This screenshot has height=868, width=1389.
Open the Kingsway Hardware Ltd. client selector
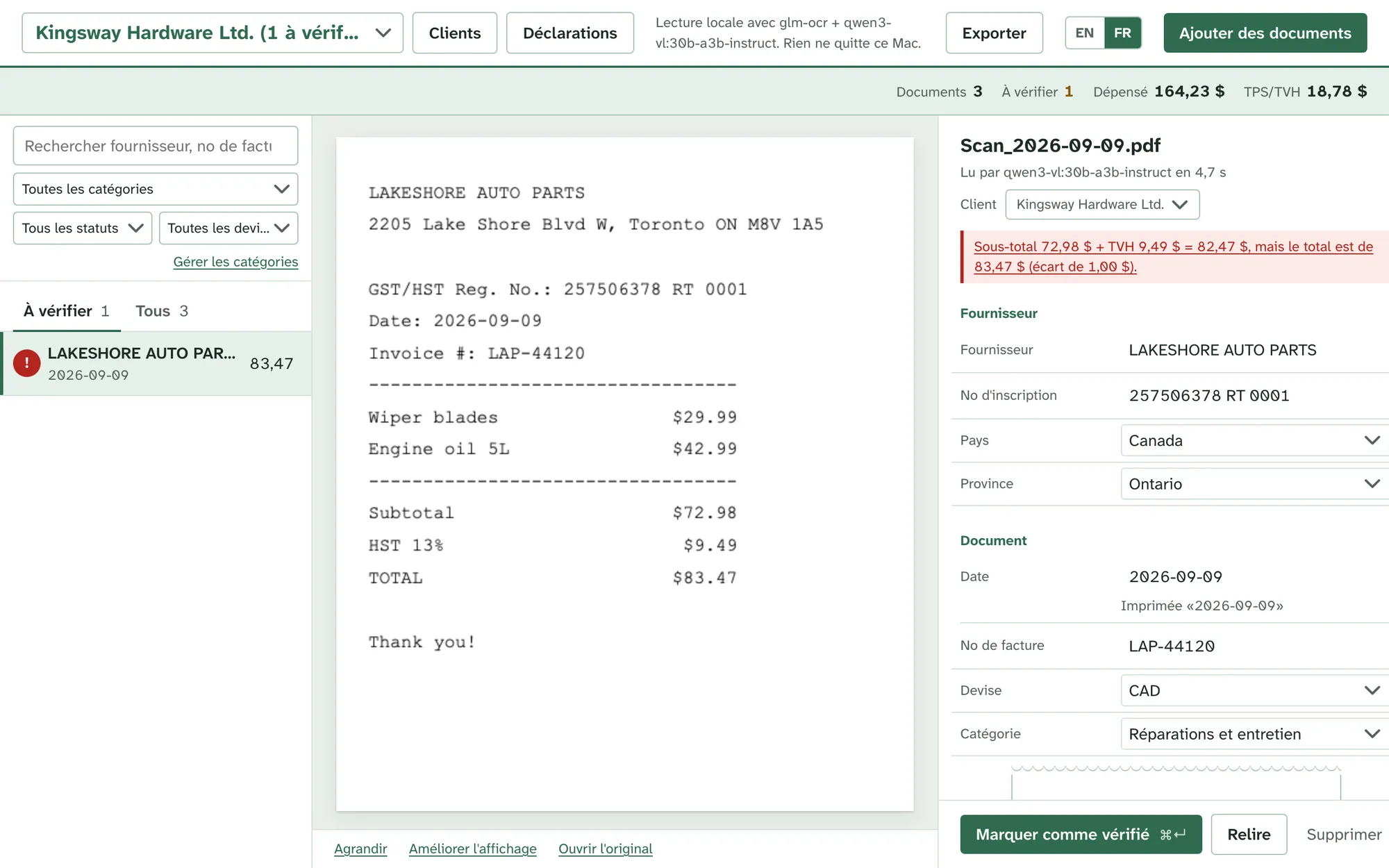point(213,33)
